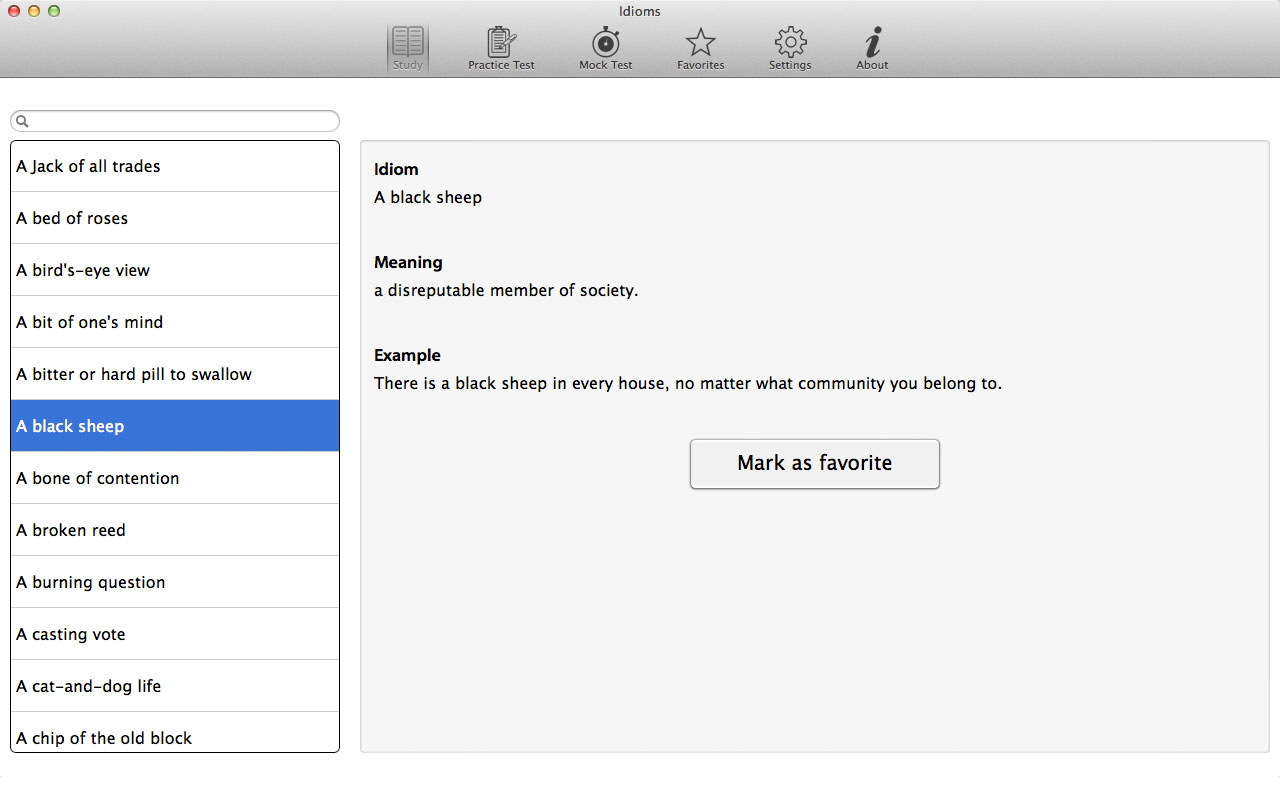Click the green window zoom button

54,11
